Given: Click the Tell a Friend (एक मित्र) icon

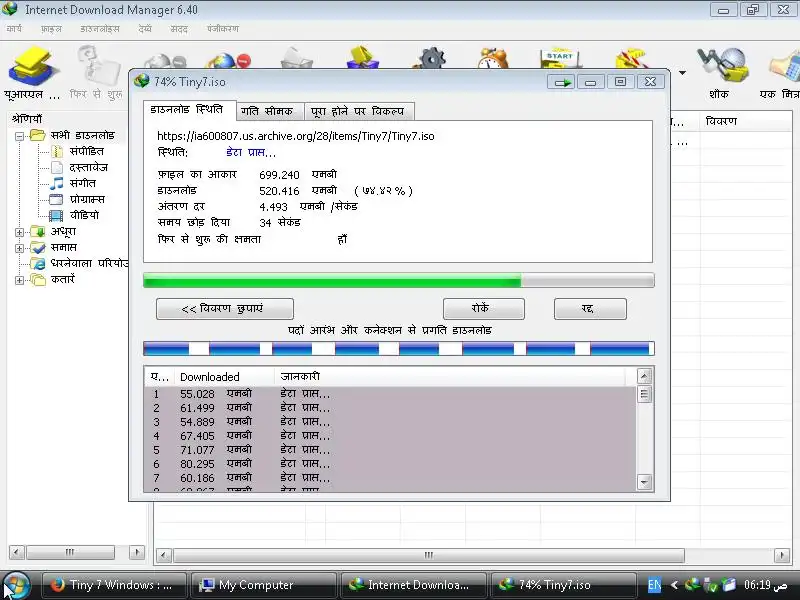Looking at the screenshot, I should click(x=784, y=65).
